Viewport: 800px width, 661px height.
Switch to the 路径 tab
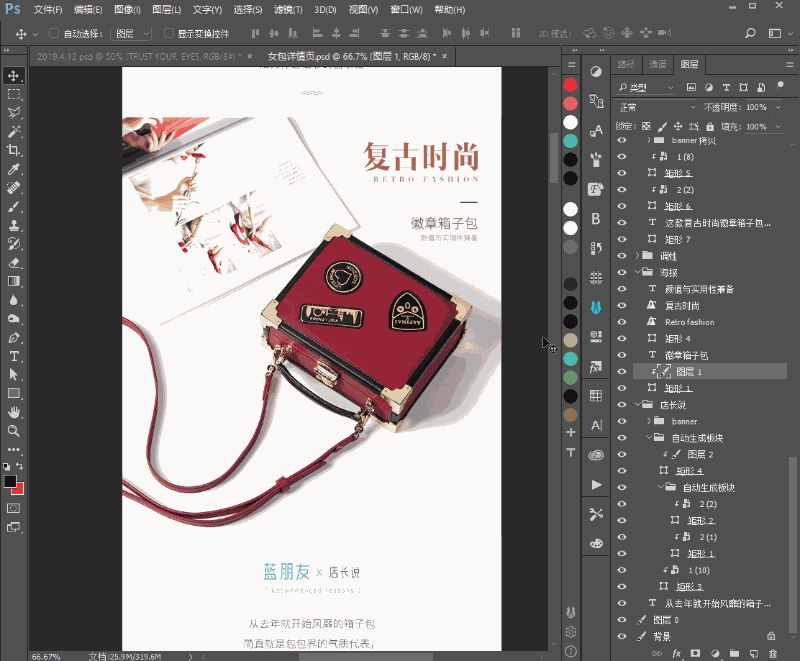tap(626, 64)
